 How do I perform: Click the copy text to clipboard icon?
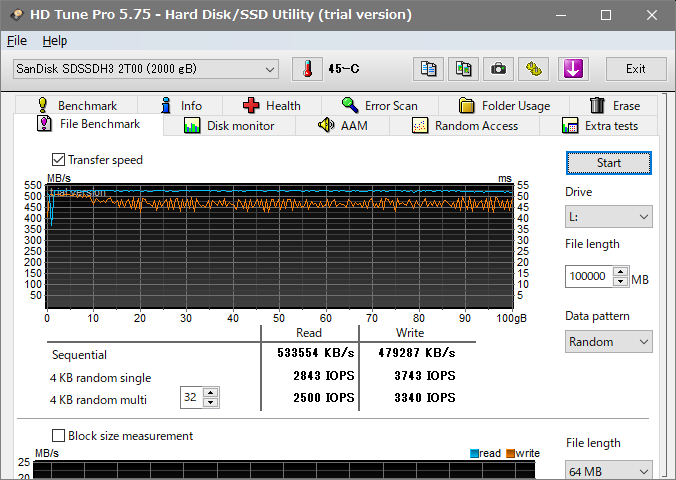pyautogui.click(x=428, y=69)
